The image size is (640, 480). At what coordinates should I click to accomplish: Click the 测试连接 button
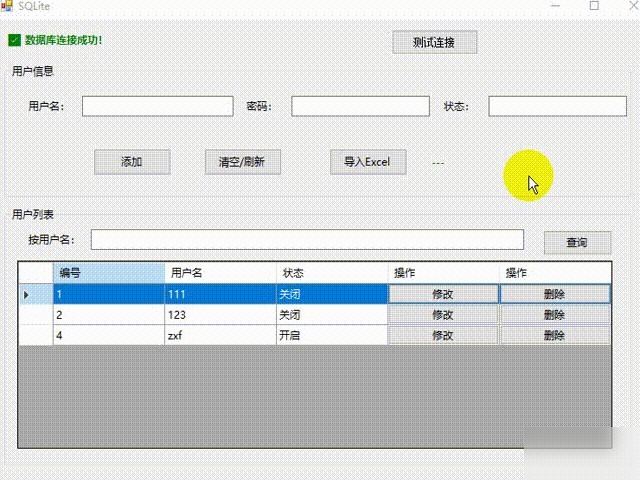click(x=435, y=42)
